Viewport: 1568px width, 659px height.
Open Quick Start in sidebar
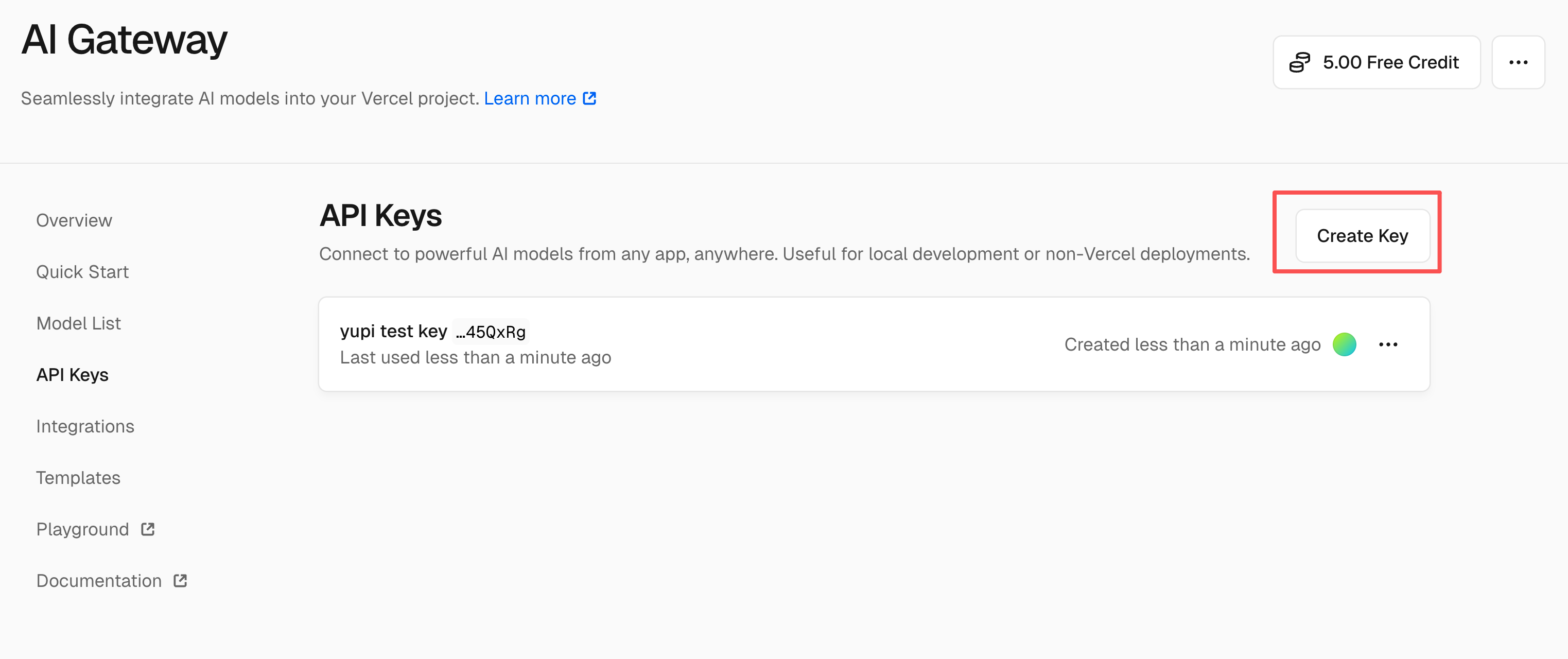coord(82,272)
